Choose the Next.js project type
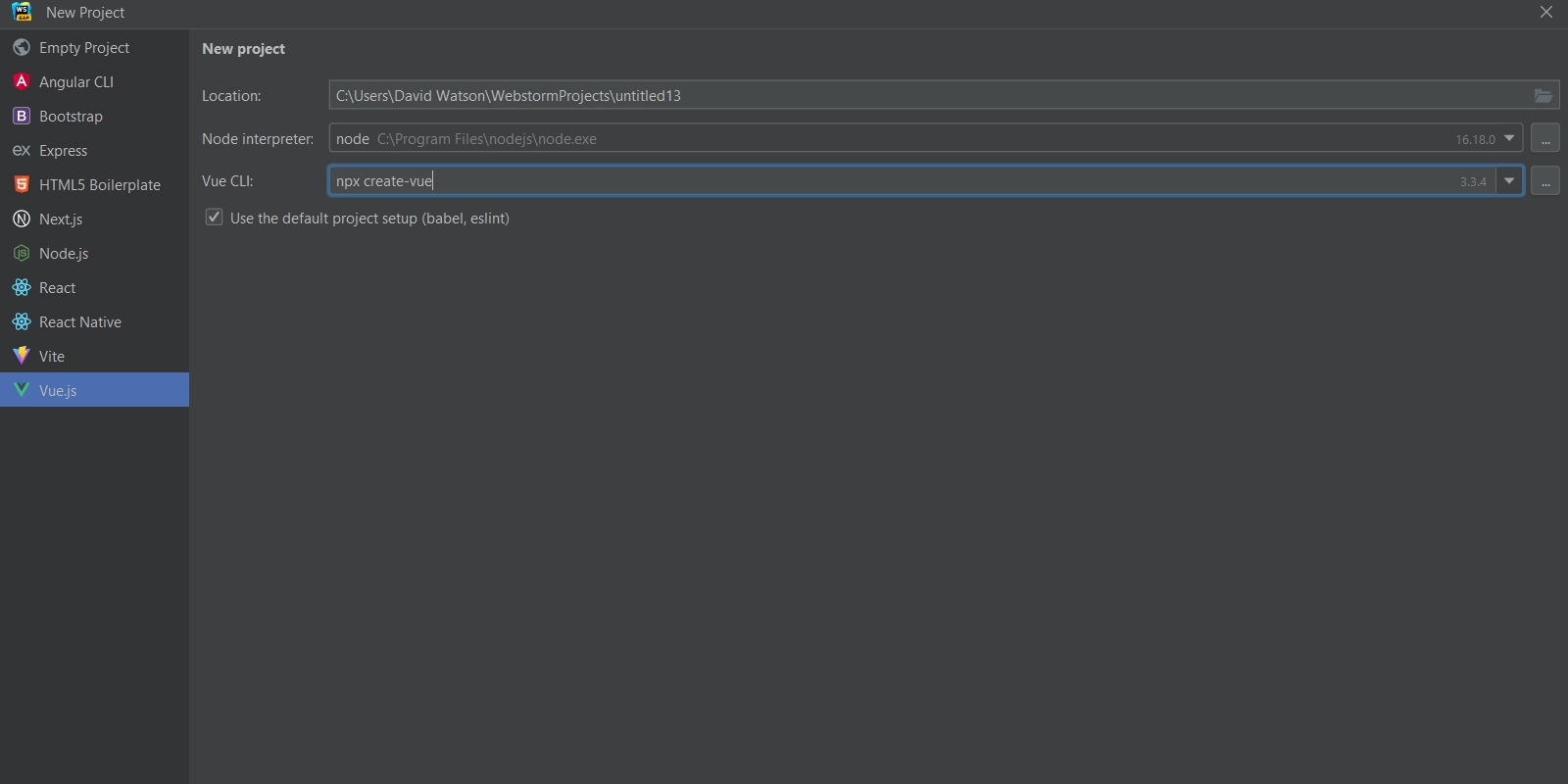The height and width of the screenshot is (784, 1568). [94, 220]
